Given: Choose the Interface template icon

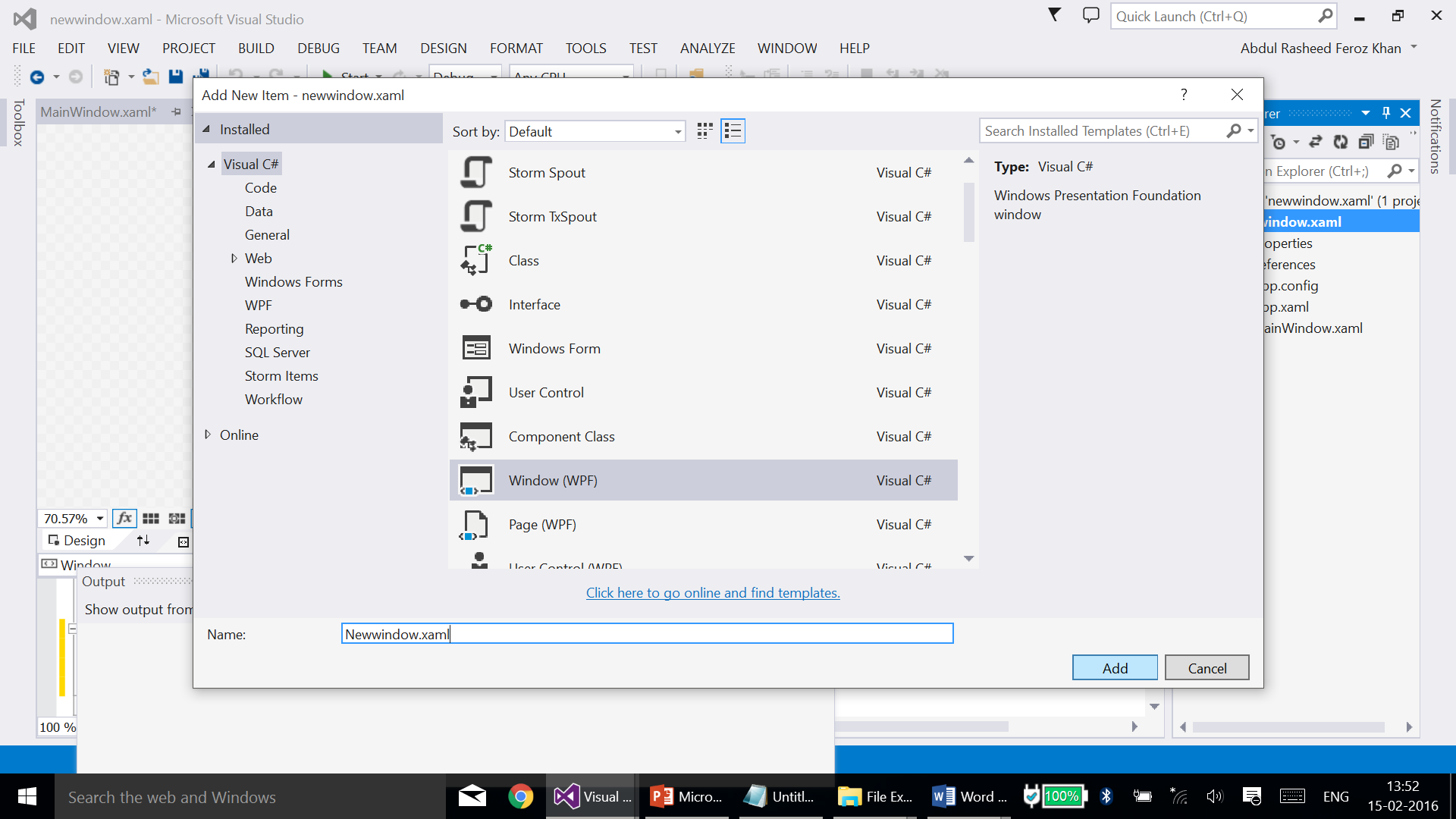Looking at the screenshot, I should [476, 305].
